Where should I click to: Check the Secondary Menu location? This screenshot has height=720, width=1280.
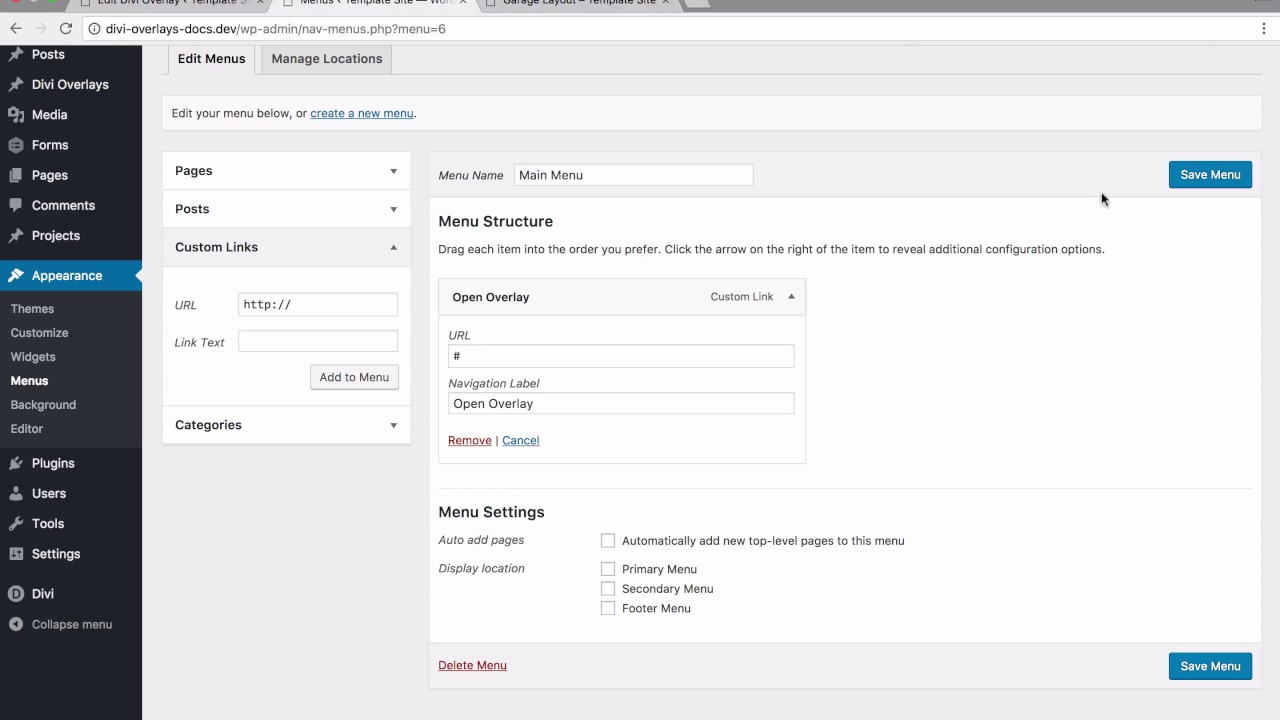(x=608, y=588)
